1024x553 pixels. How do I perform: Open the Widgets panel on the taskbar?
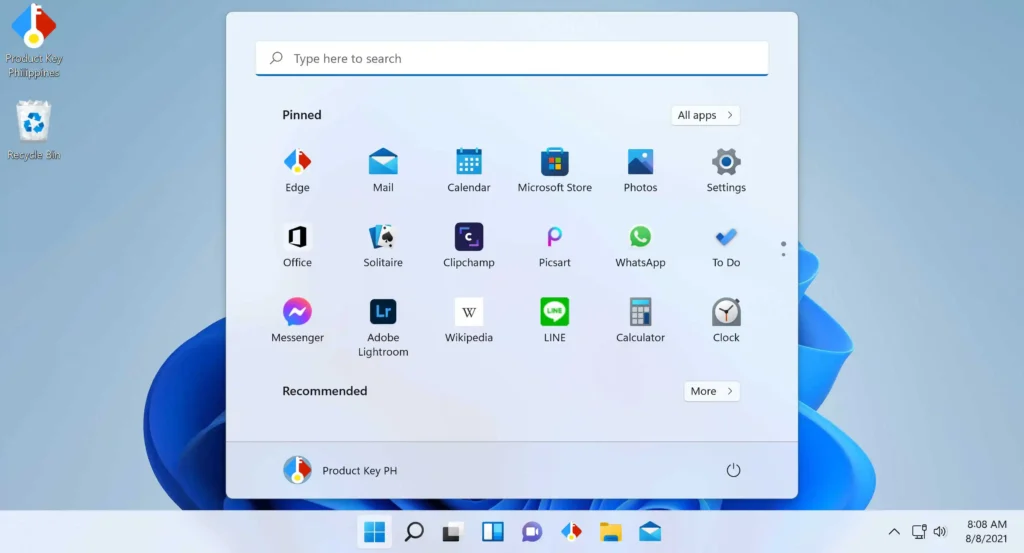tap(492, 532)
